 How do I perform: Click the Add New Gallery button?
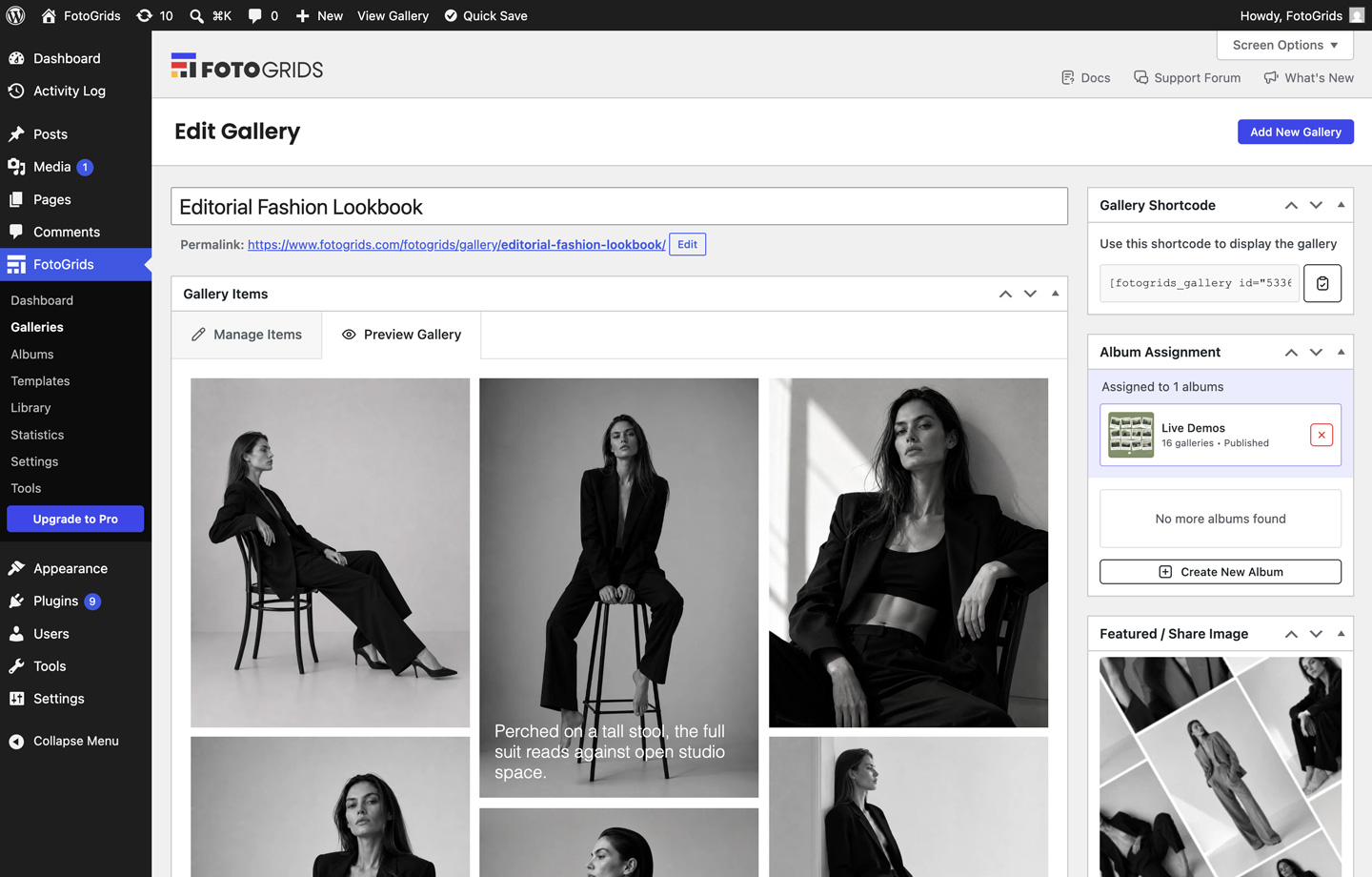coord(1295,132)
